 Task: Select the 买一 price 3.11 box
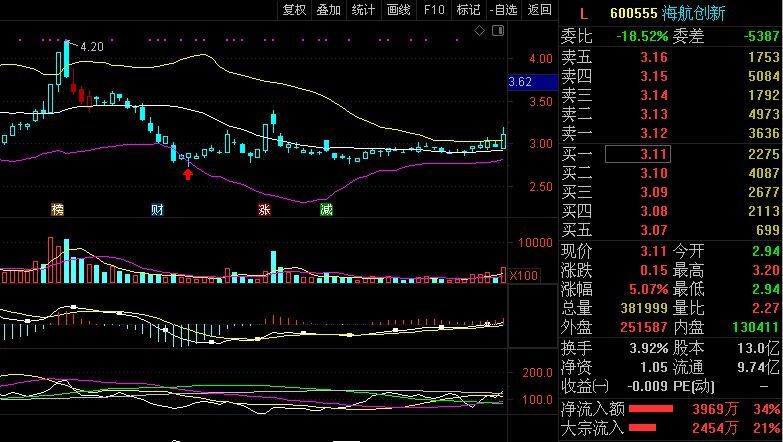(638, 154)
